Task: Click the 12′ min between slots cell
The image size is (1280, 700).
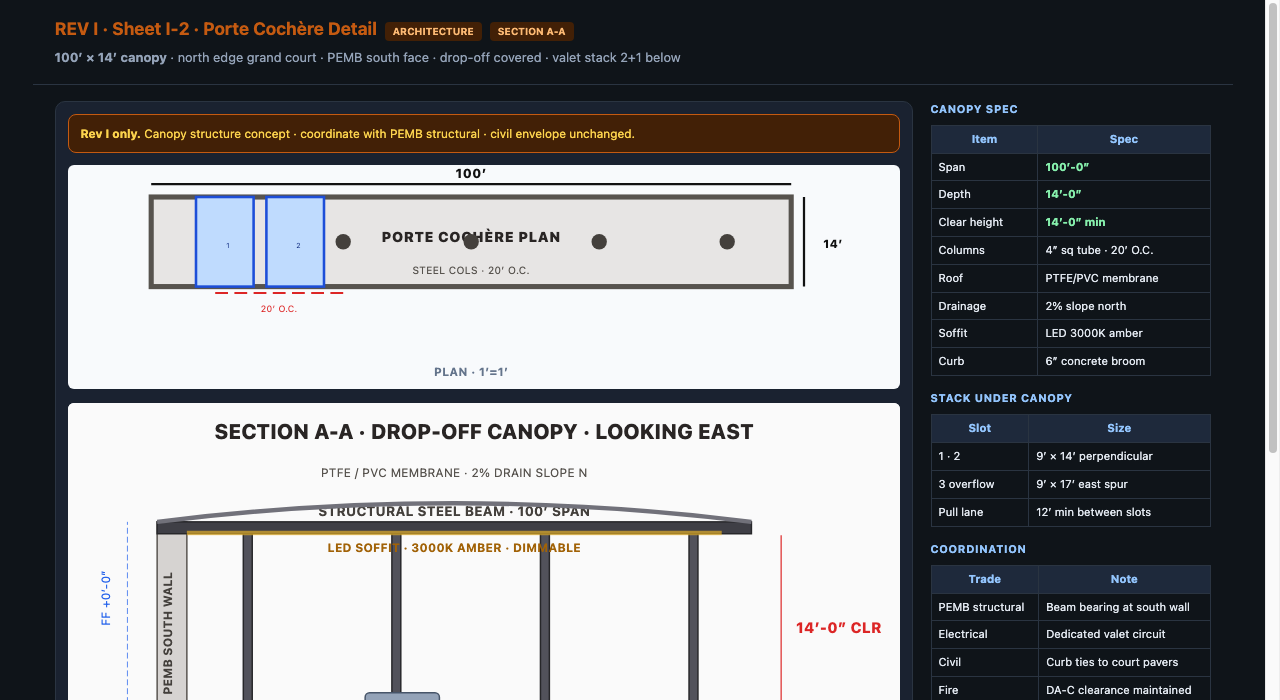Action: 1119,512
